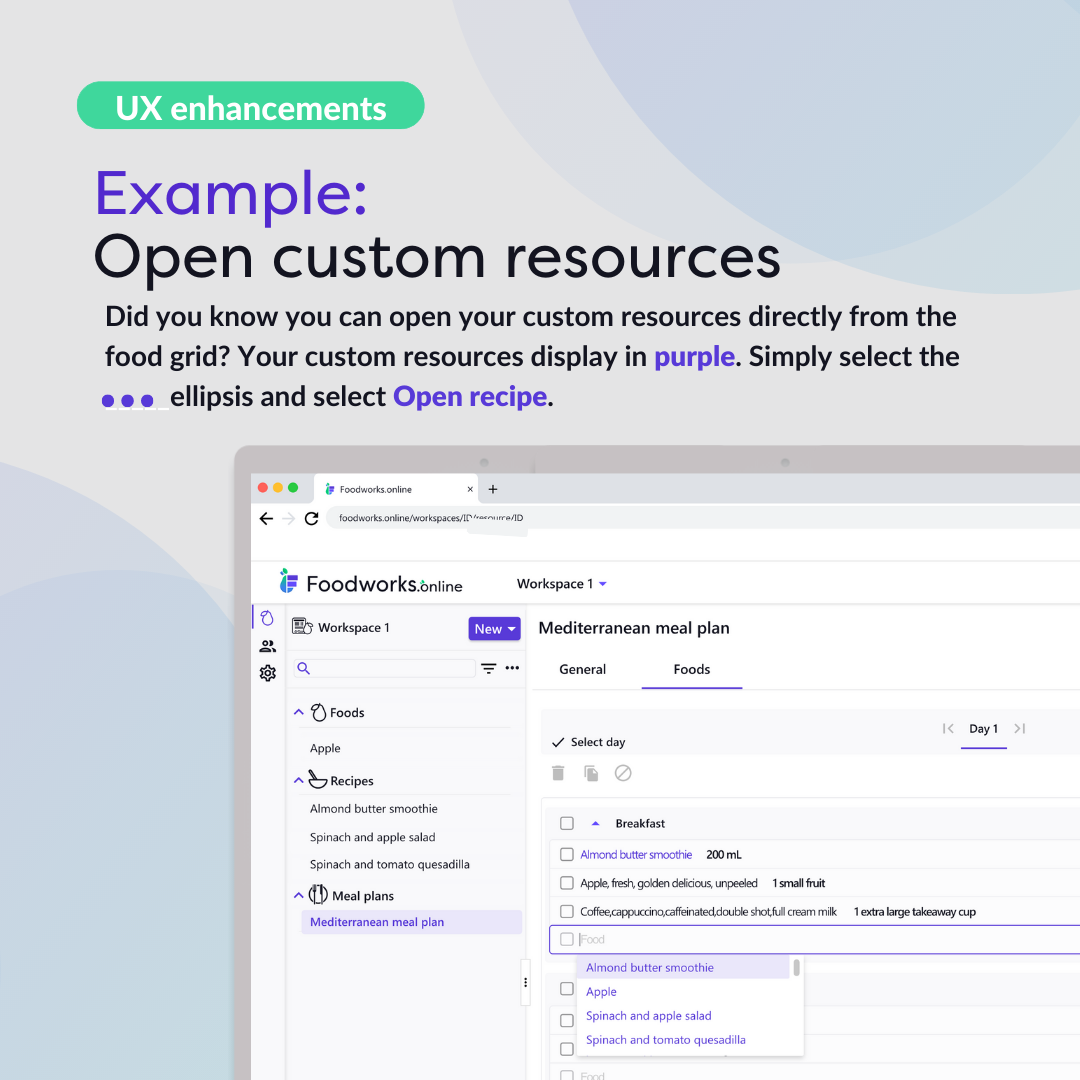Click the panel resize handle dots
Viewport: 1080px width, 1080px height.
526,982
